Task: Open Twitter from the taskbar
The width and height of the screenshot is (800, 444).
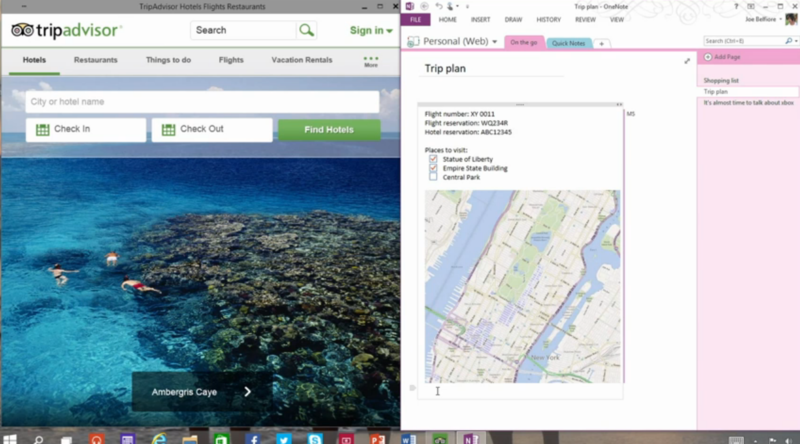Action: 284,439
